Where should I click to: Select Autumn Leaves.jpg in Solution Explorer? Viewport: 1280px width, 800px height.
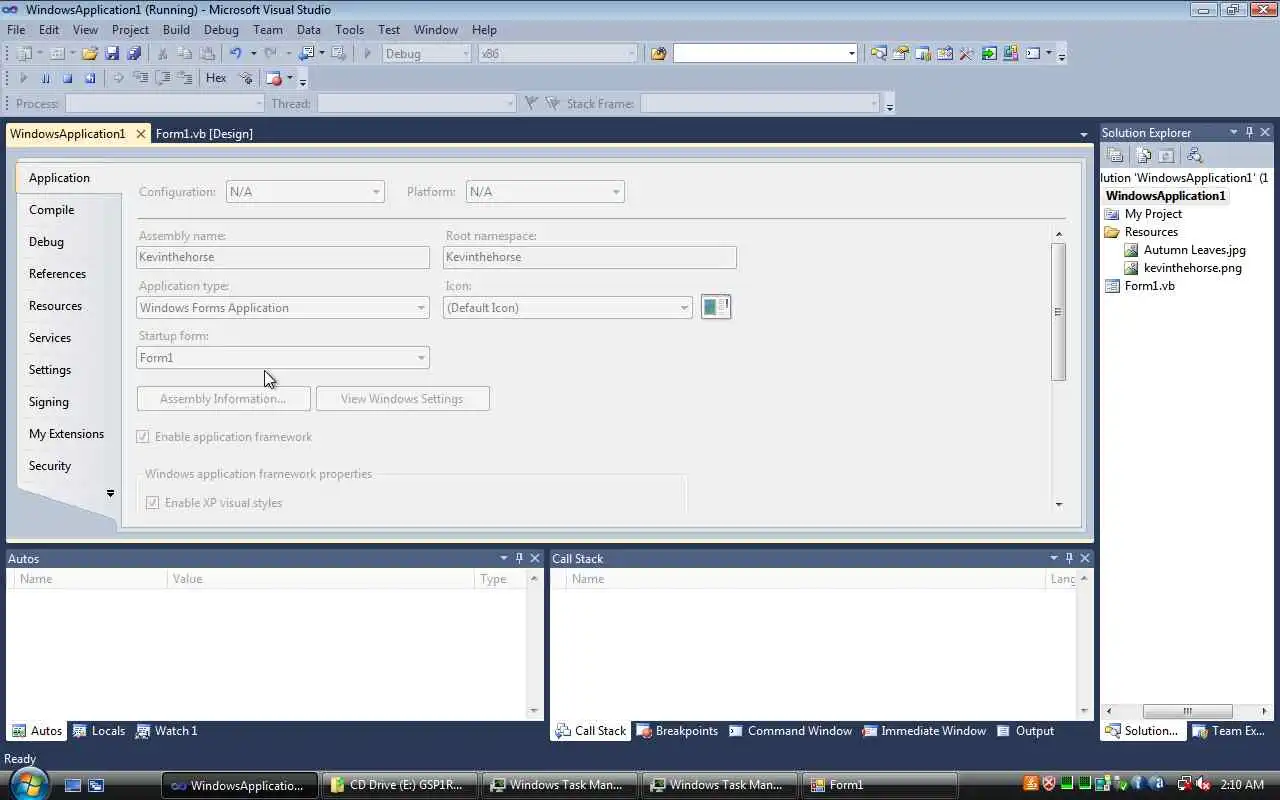pyautogui.click(x=1194, y=250)
